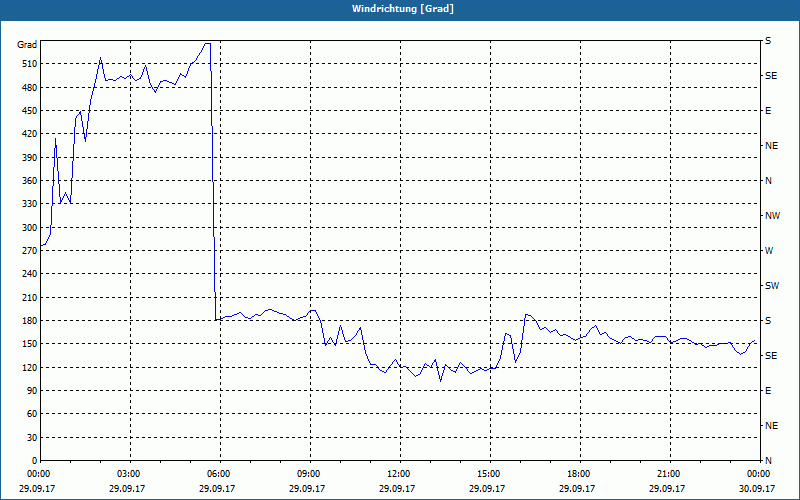Select the "29.09.17" date under "03:00"
Screen dimensions: 800x500
coord(127,488)
